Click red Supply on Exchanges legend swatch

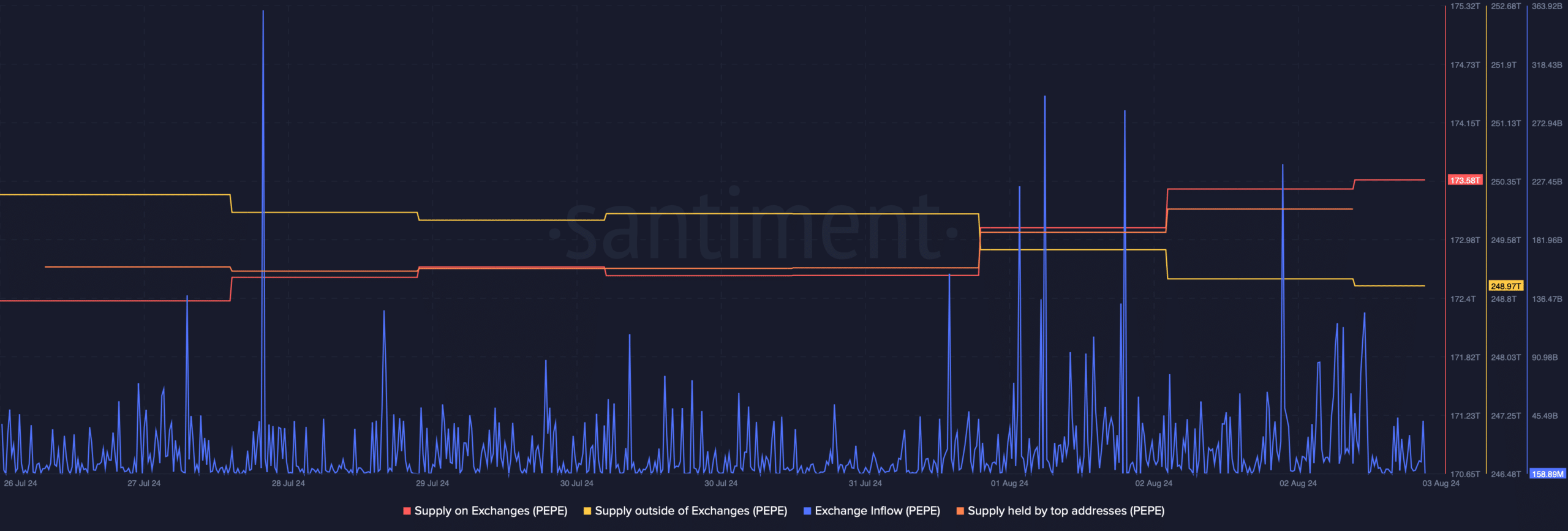[407, 511]
